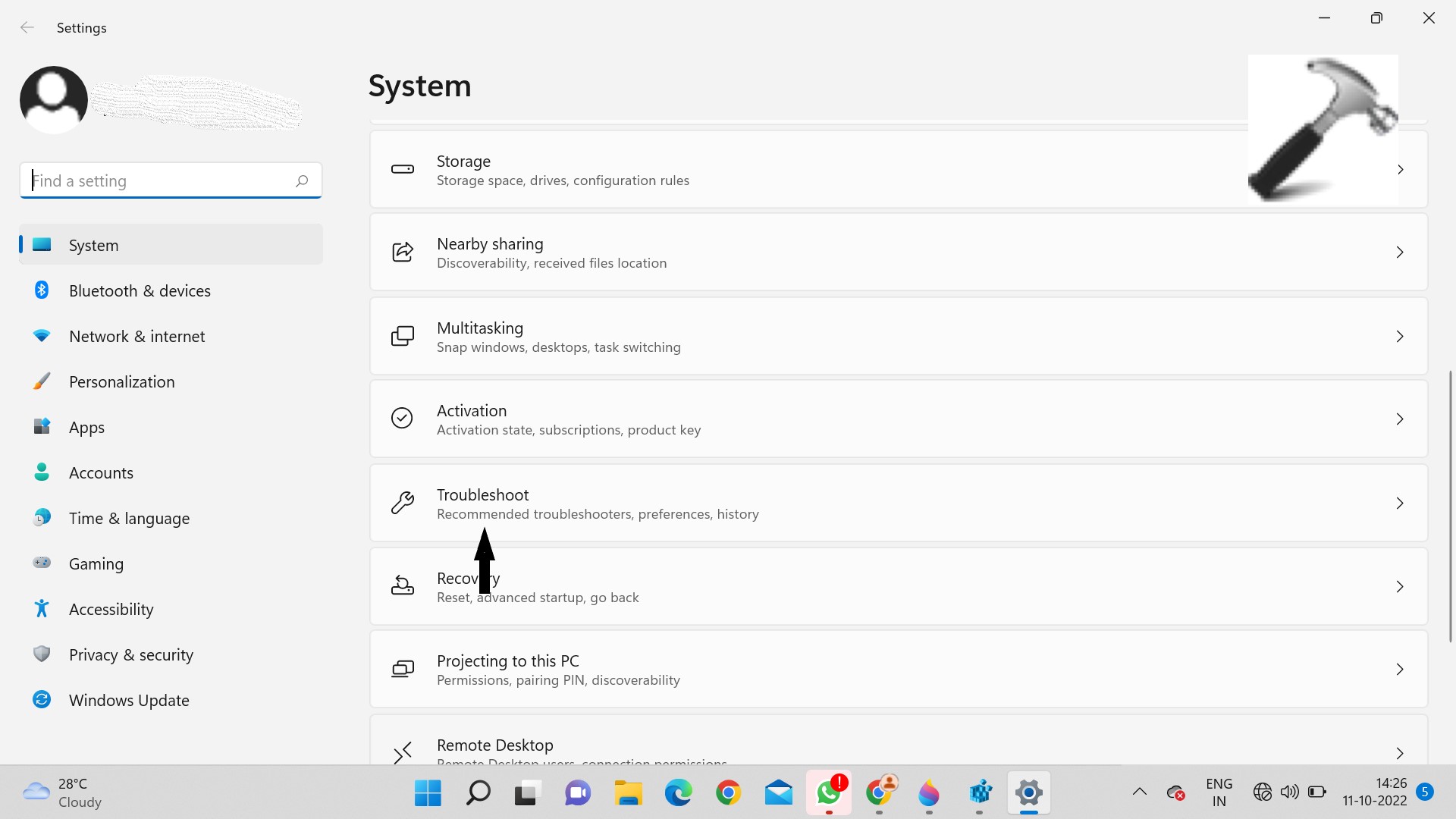Click the Activation checkmark icon
Image resolution: width=1456 pixels, height=819 pixels.
coord(402,419)
